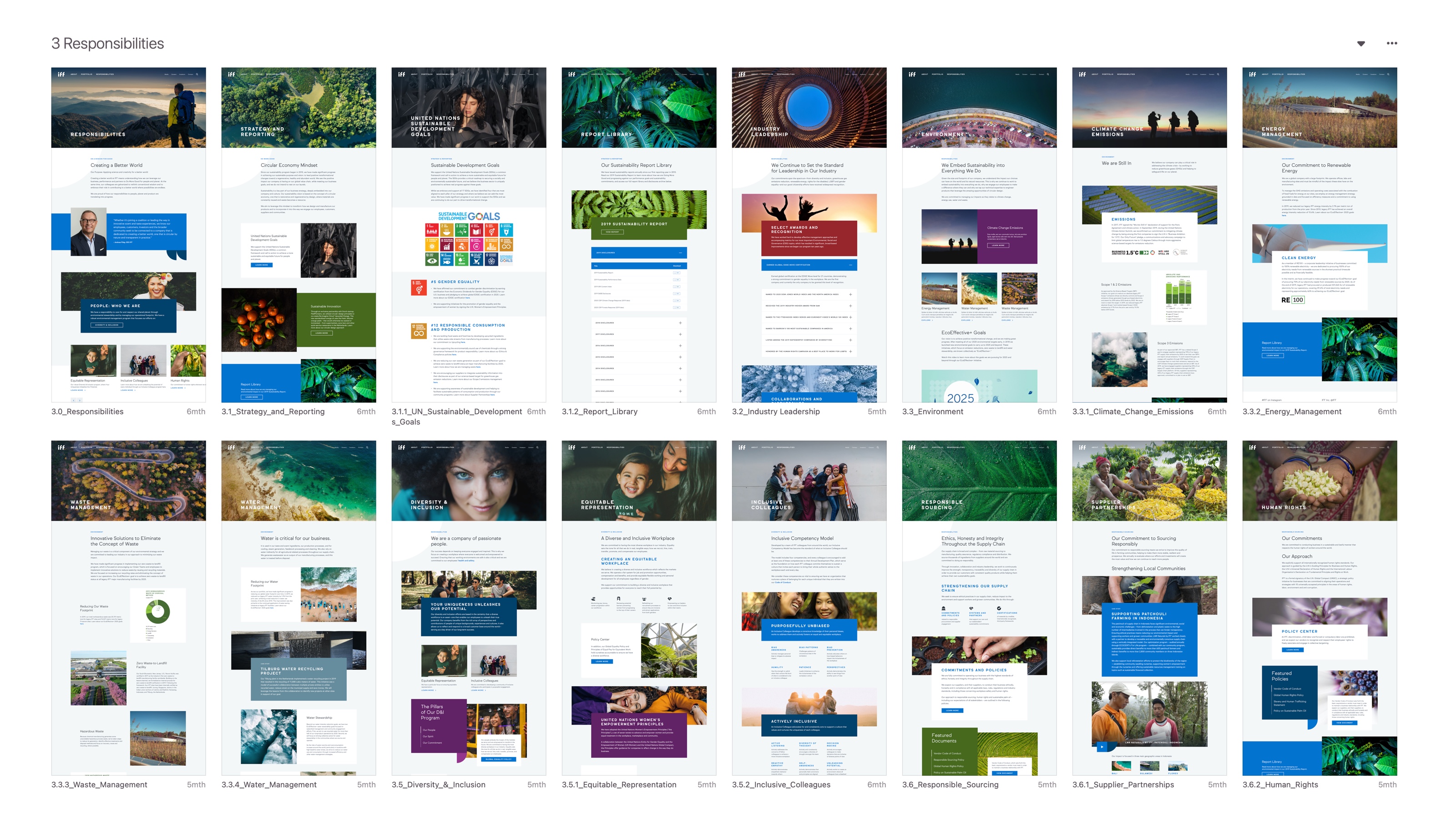Screen dimensions: 1456x819
Task: Select the Climate Change Emissions screen thumbnail
Action: click(x=1149, y=235)
